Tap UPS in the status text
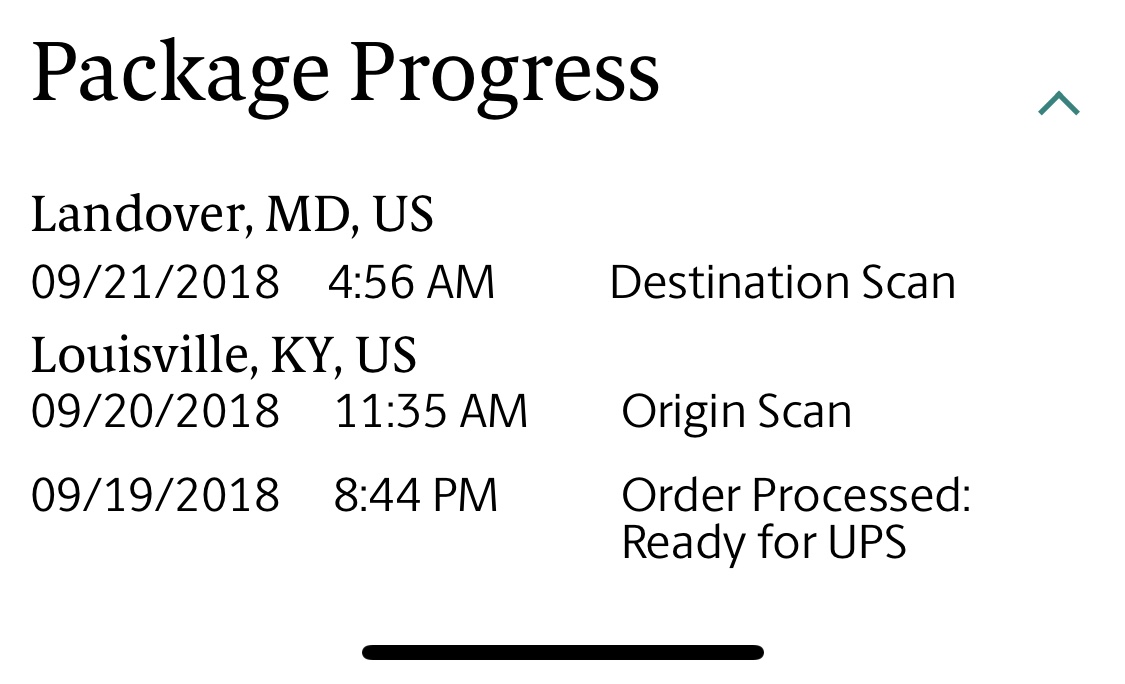Screen dimensions: 1125x684 point(866,543)
